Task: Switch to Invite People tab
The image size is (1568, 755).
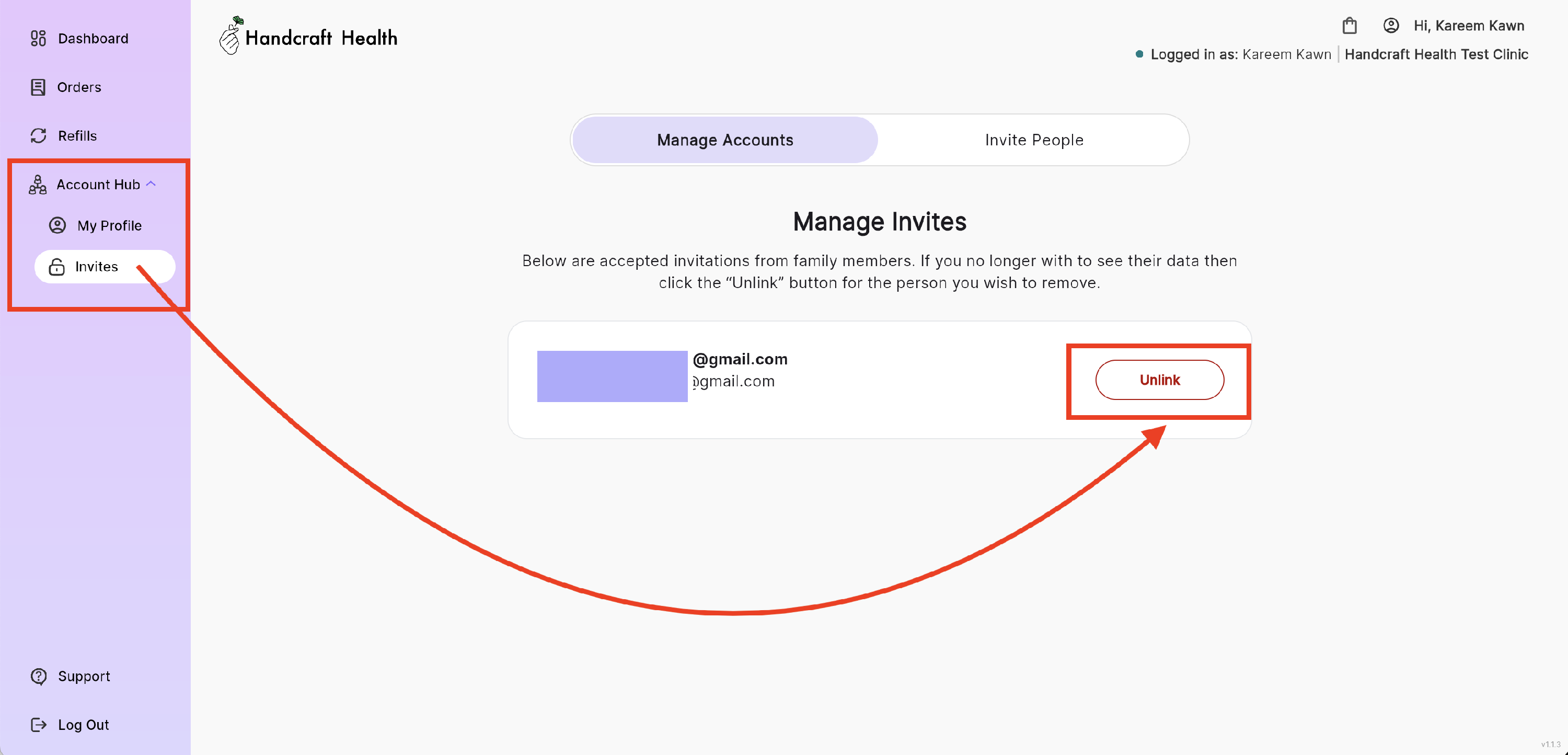Action: (x=1033, y=140)
